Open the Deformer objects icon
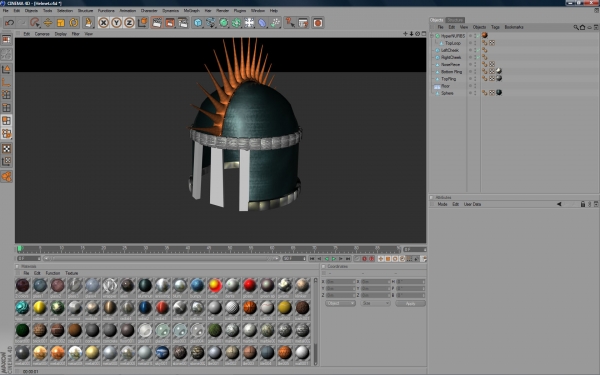This screenshot has width=600, height=375. coord(262,23)
